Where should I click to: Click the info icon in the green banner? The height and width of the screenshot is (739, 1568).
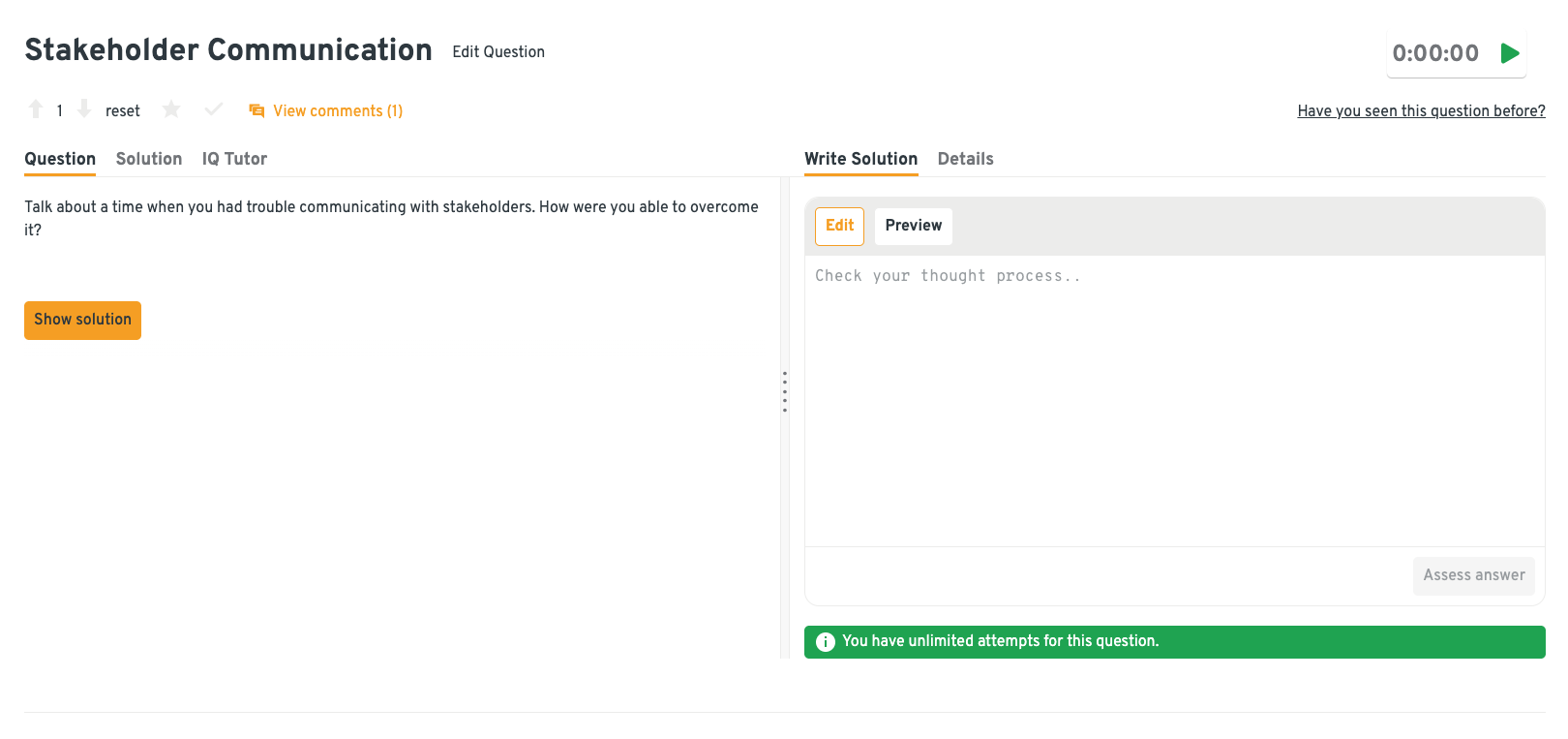825,642
